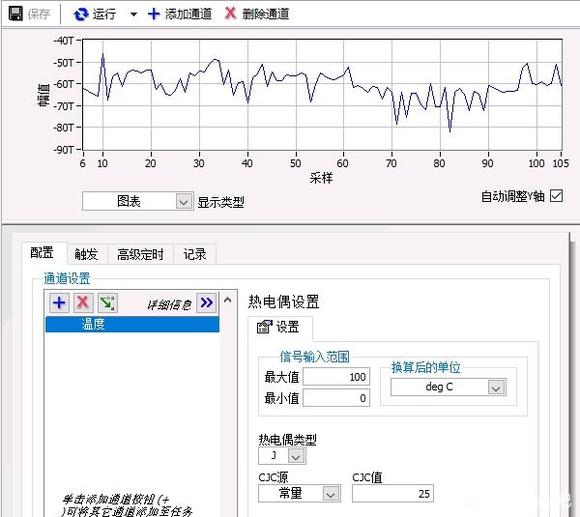Click the 最大值 input field

(336, 377)
